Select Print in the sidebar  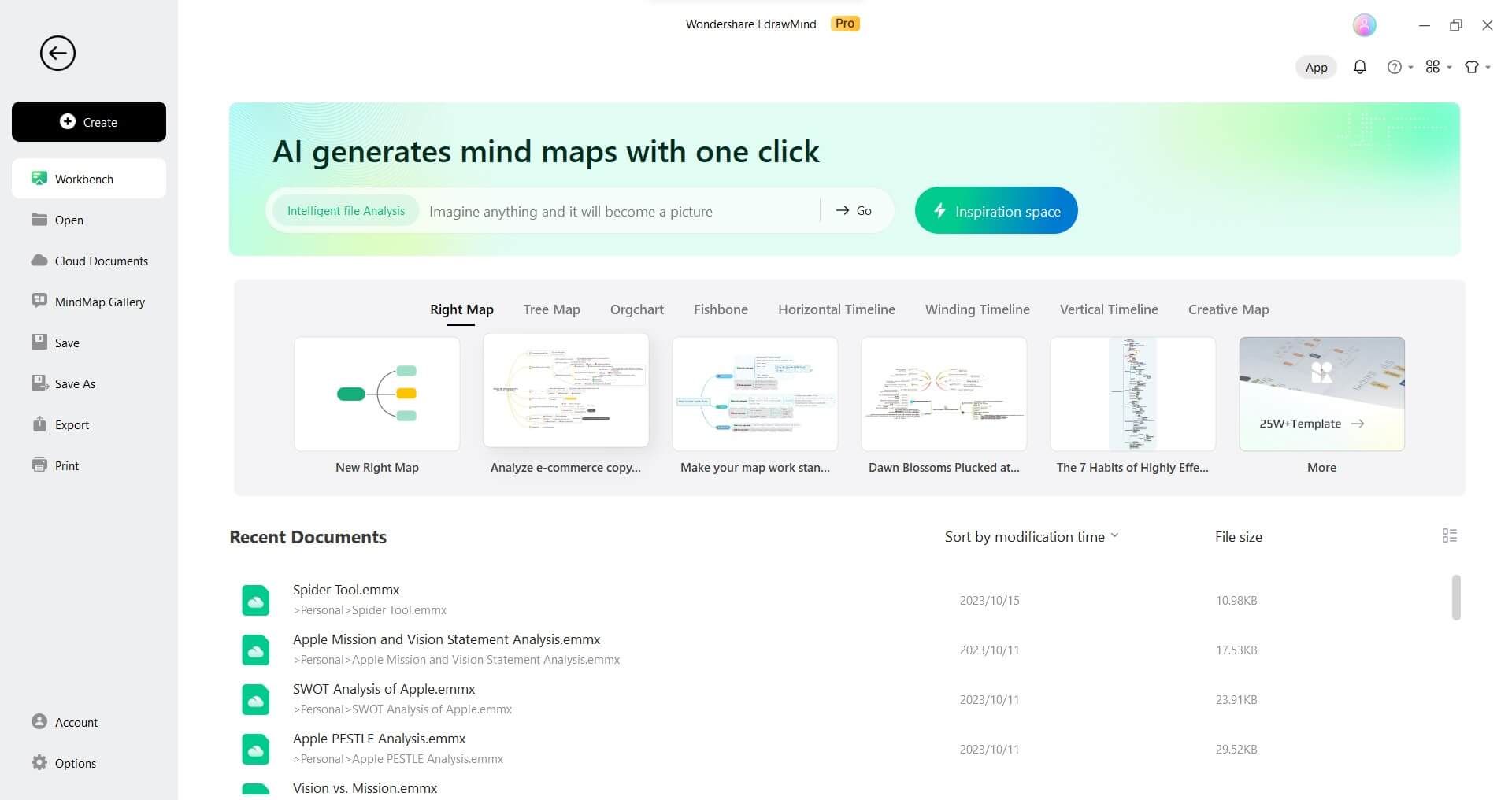(x=89, y=465)
